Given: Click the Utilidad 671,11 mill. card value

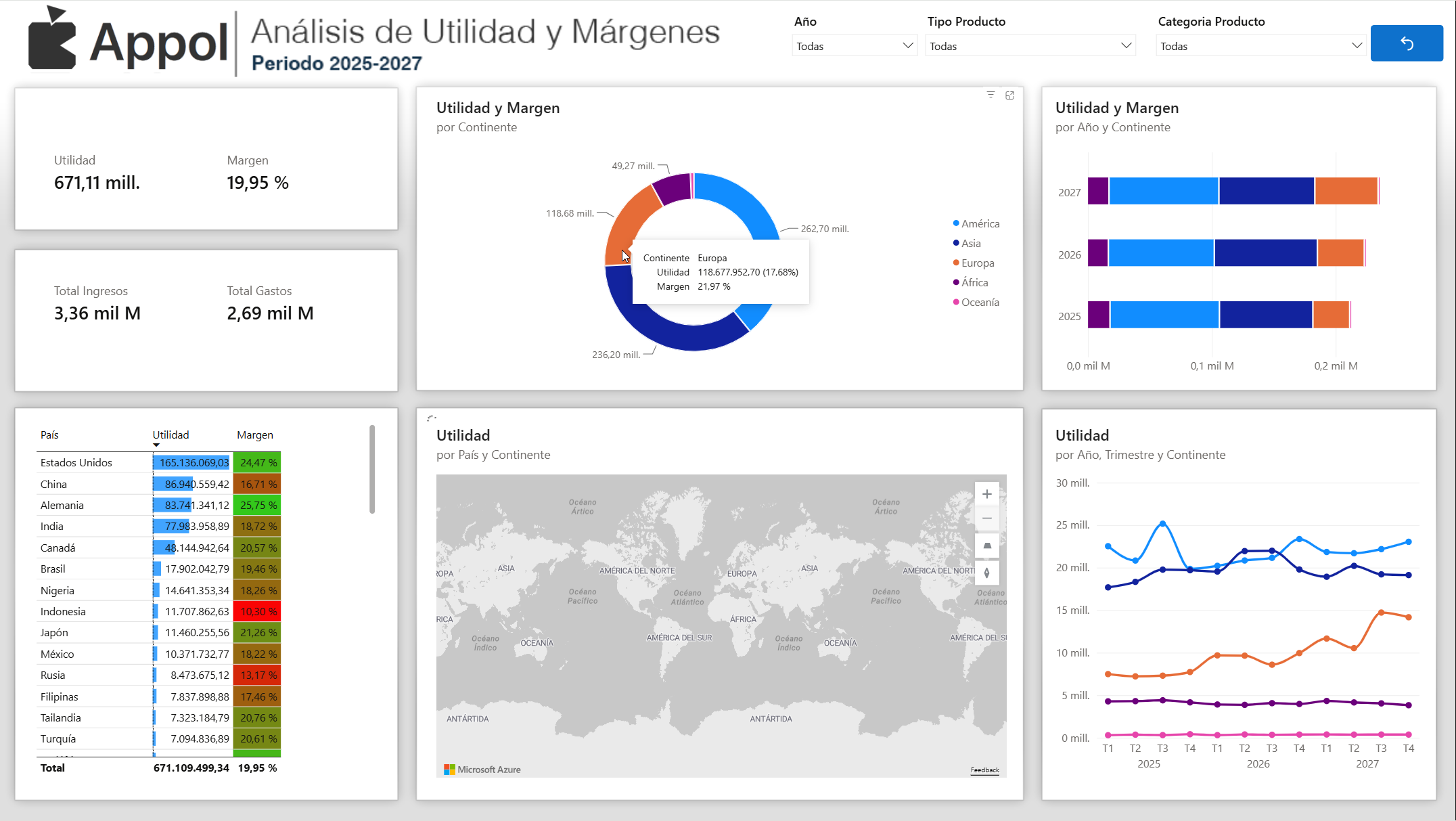Looking at the screenshot, I should [x=97, y=183].
